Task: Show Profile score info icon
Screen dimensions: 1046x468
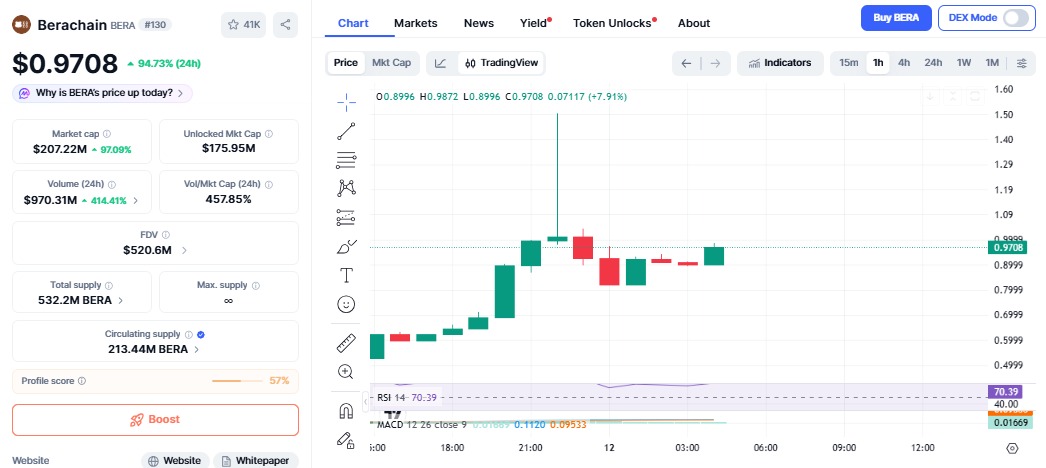Action: (81, 381)
